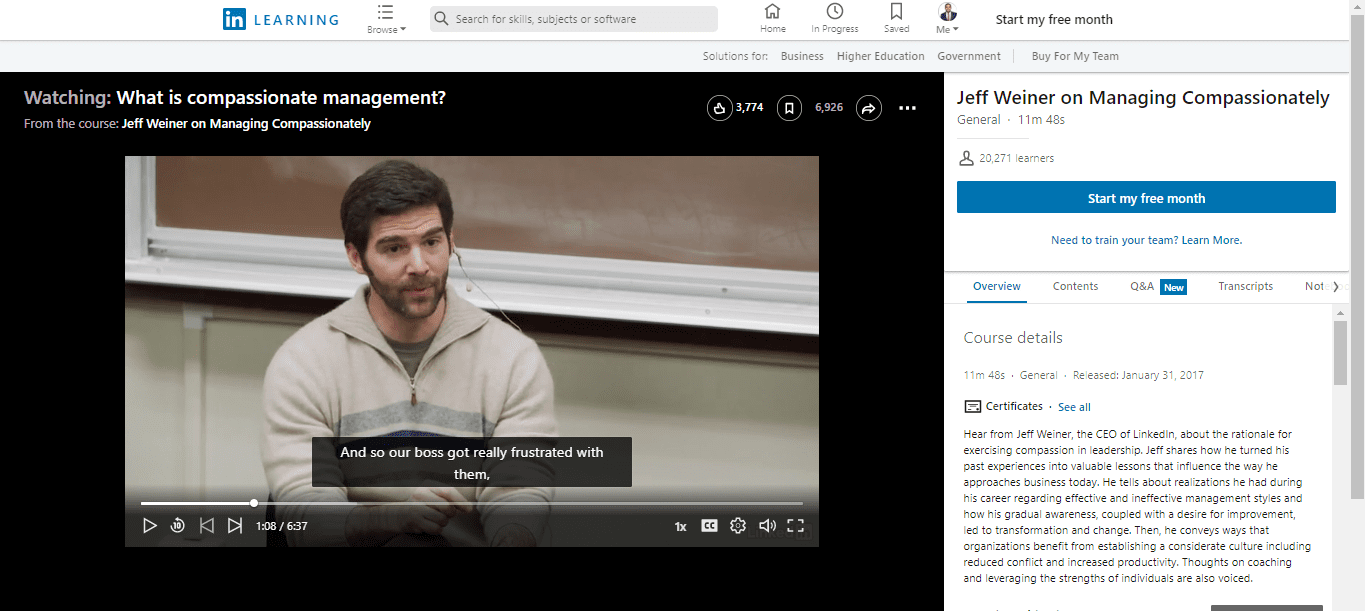Click the Course details heading
Screen dimensions: 1365x611
coord(1013,338)
